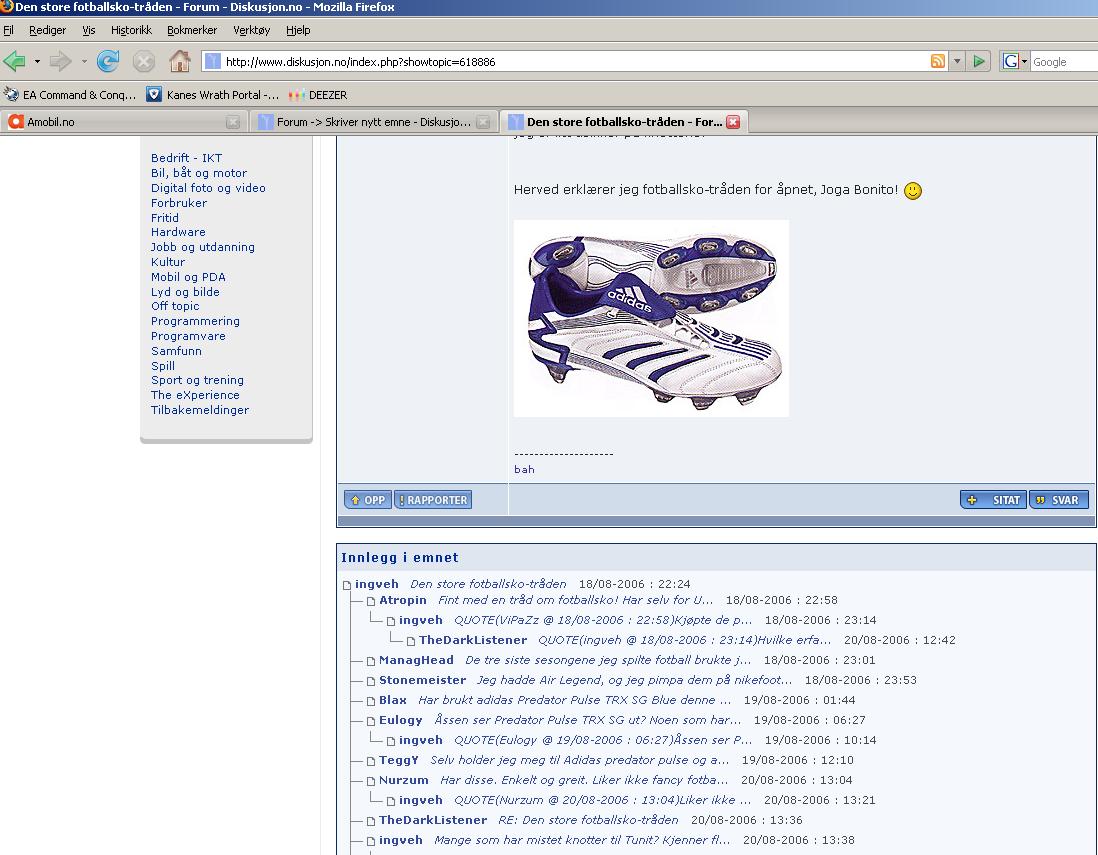Expand the address bar URL dropdown

pyautogui.click(x=957, y=61)
